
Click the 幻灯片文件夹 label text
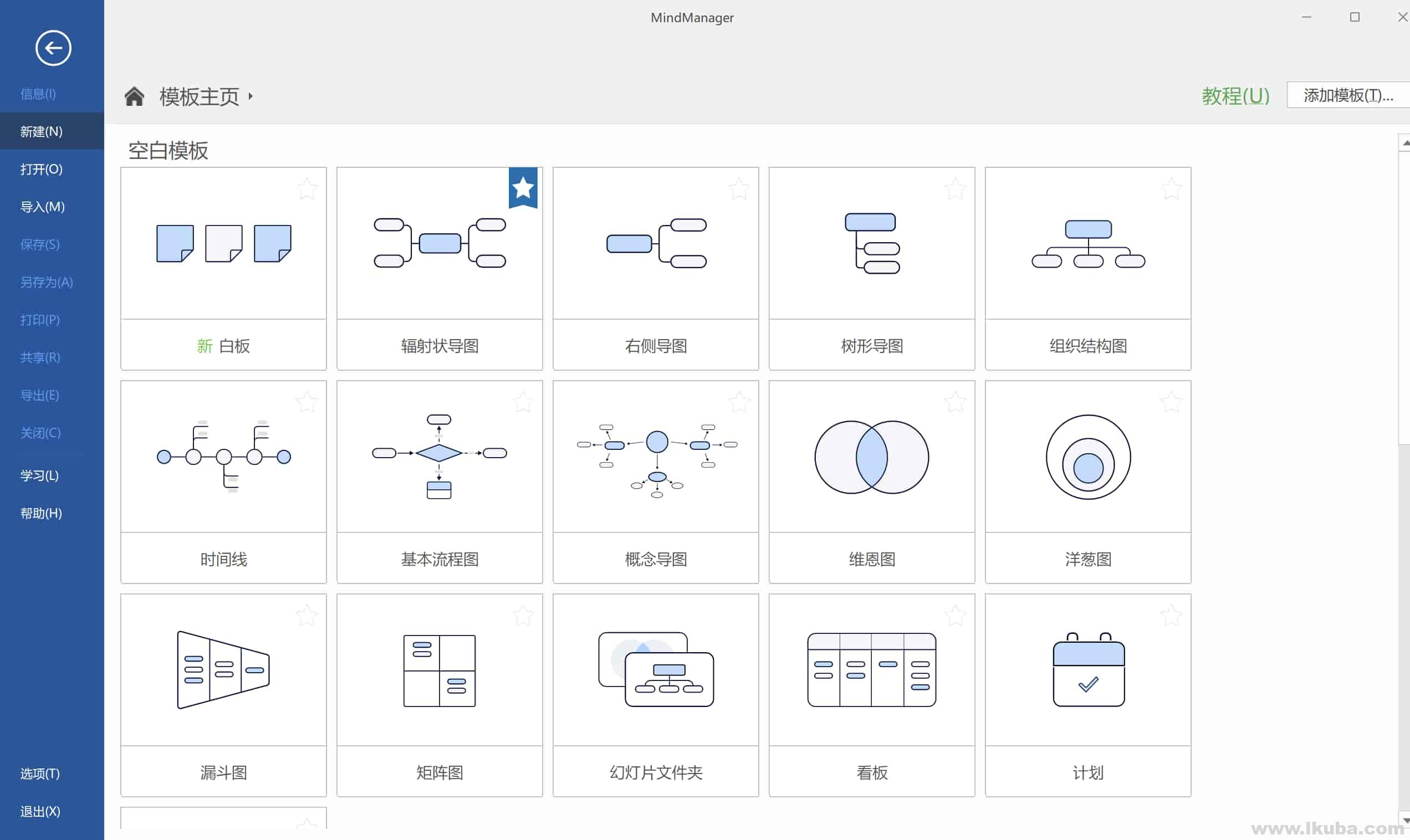pos(656,772)
